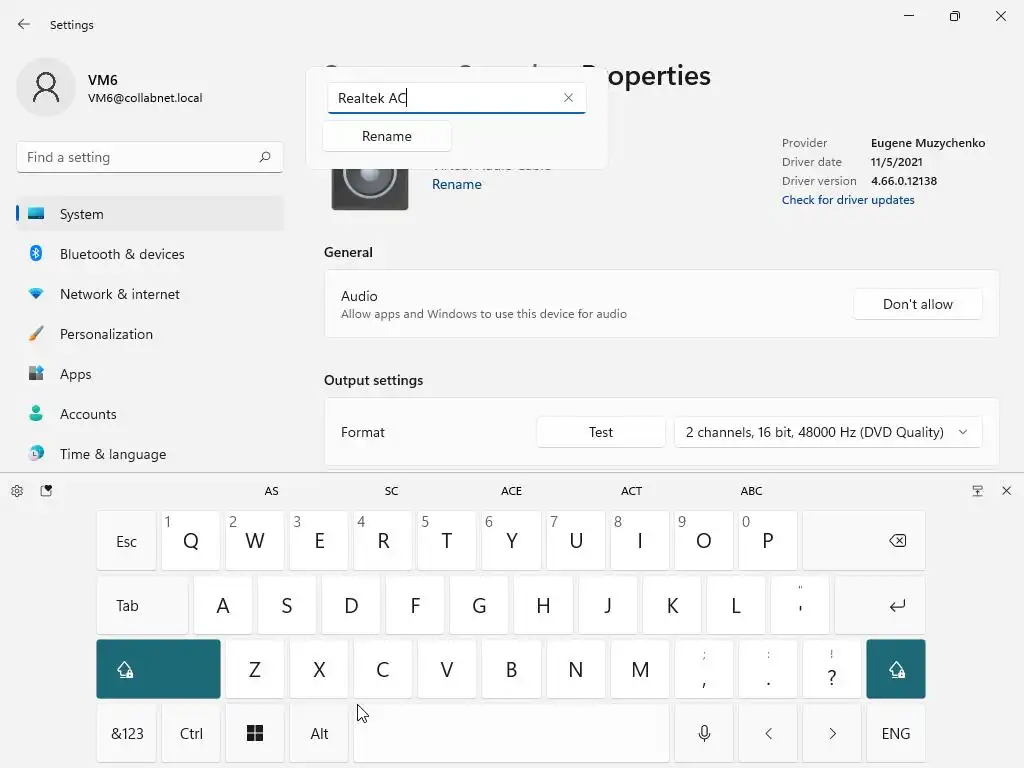The height and width of the screenshot is (768, 1024).
Task: Tap the question mark key
Action: click(831, 669)
